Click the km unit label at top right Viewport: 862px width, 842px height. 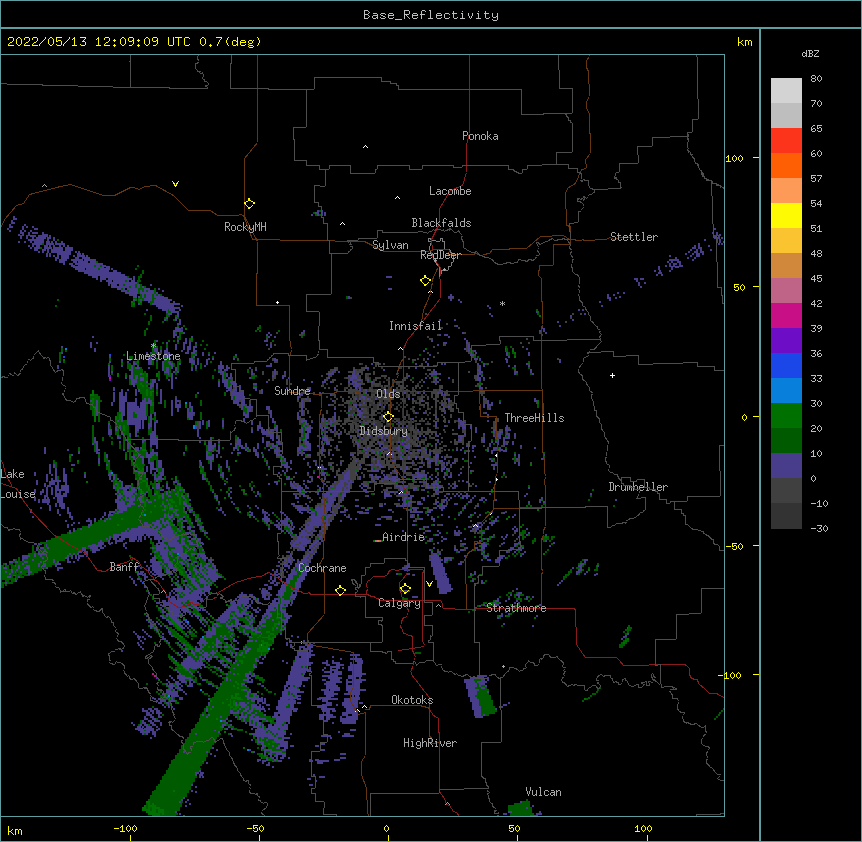[745, 42]
